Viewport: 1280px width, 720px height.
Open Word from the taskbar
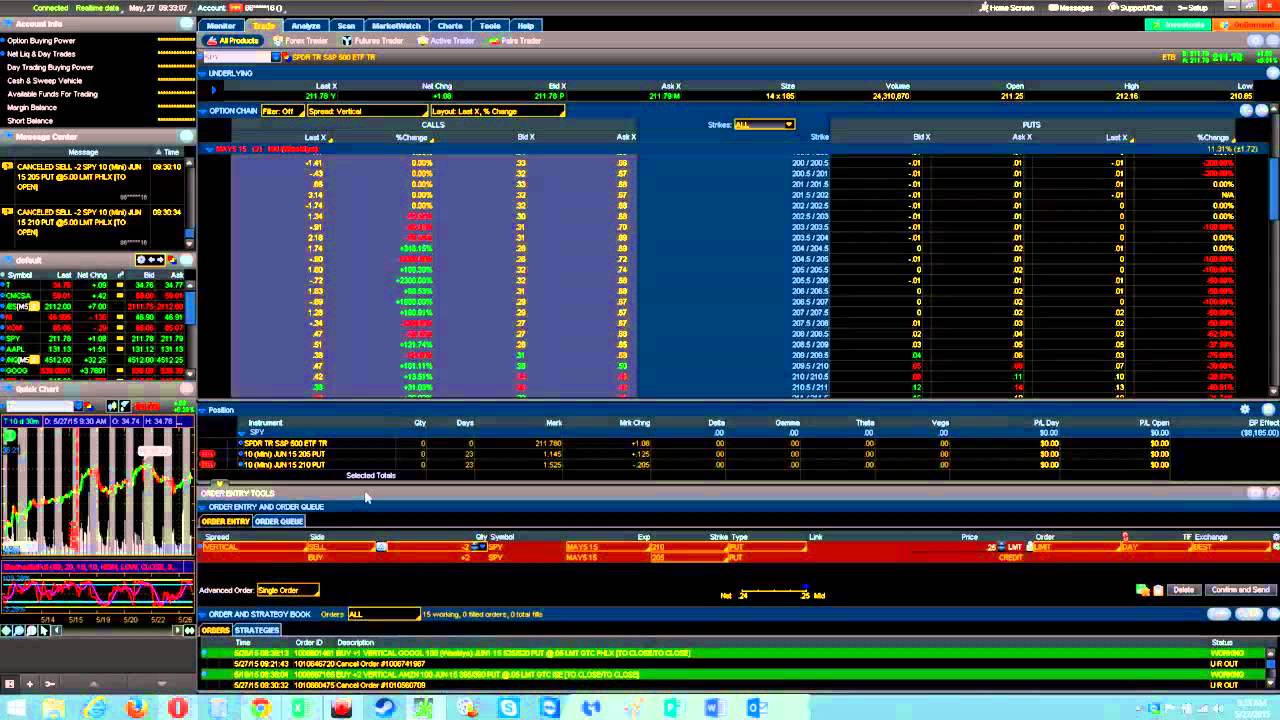click(715, 708)
